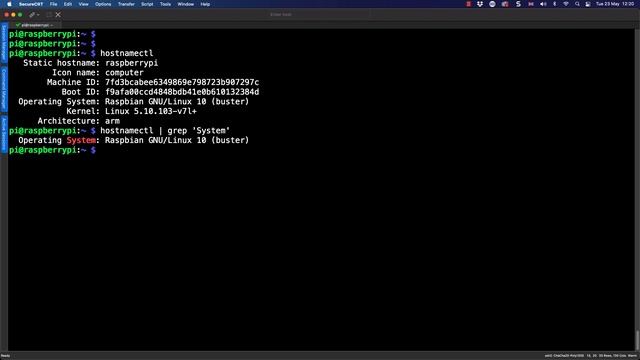
Task: Open the File menu
Action: (53, 4)
